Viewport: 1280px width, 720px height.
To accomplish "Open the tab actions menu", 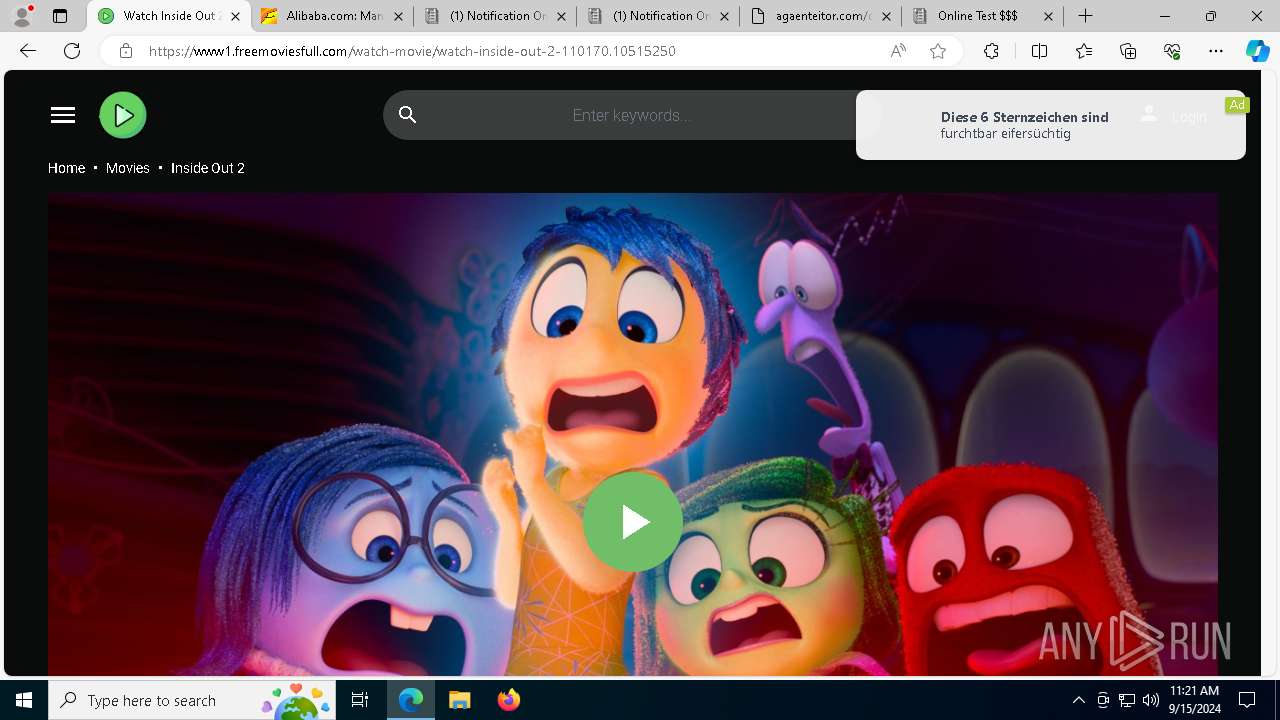I will tap(60, 16).
